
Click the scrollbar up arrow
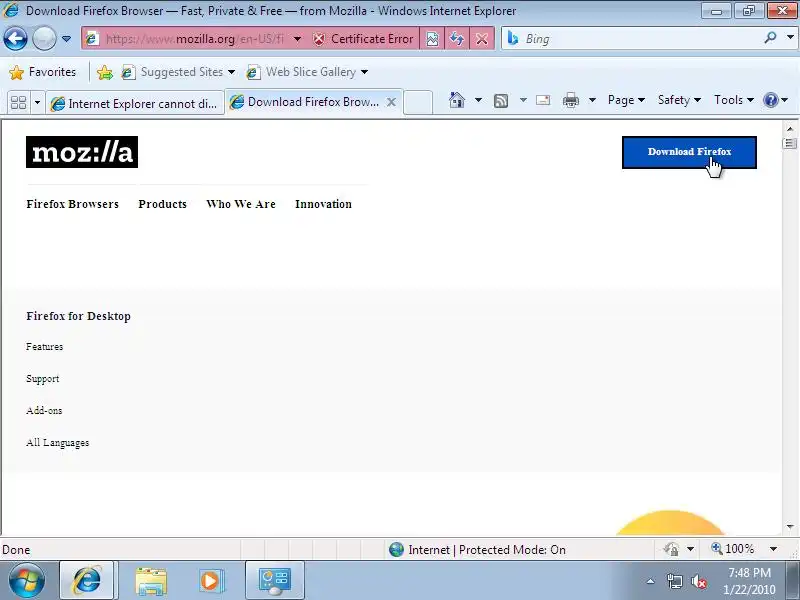(x=790, y=129)
